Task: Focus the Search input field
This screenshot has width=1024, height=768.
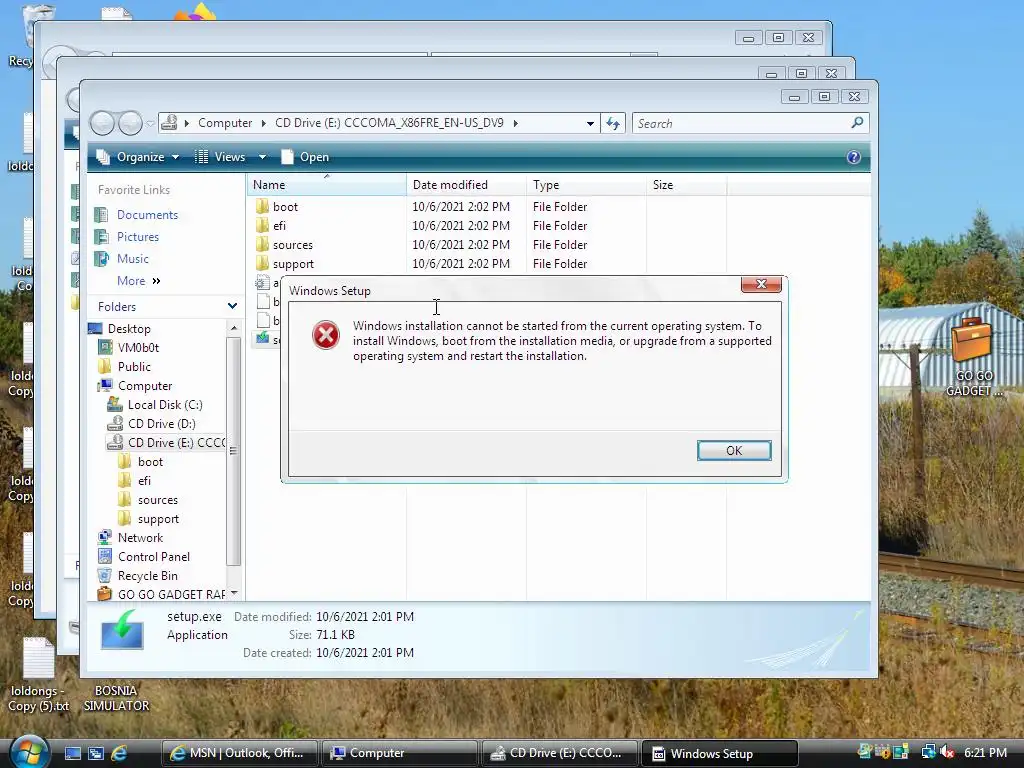Action: click(741, 123)
